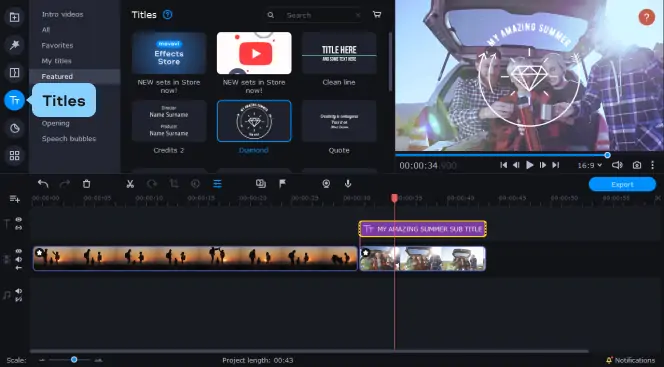Click the preview progress slider handle
Screen dimensions: 664x367
607,155
